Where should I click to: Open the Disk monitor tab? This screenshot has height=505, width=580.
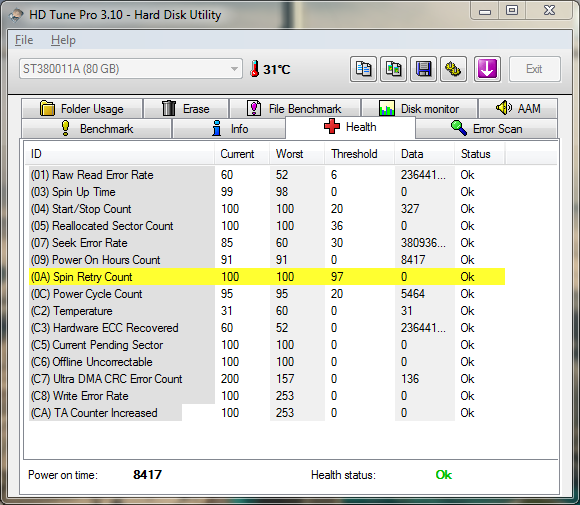419,109
